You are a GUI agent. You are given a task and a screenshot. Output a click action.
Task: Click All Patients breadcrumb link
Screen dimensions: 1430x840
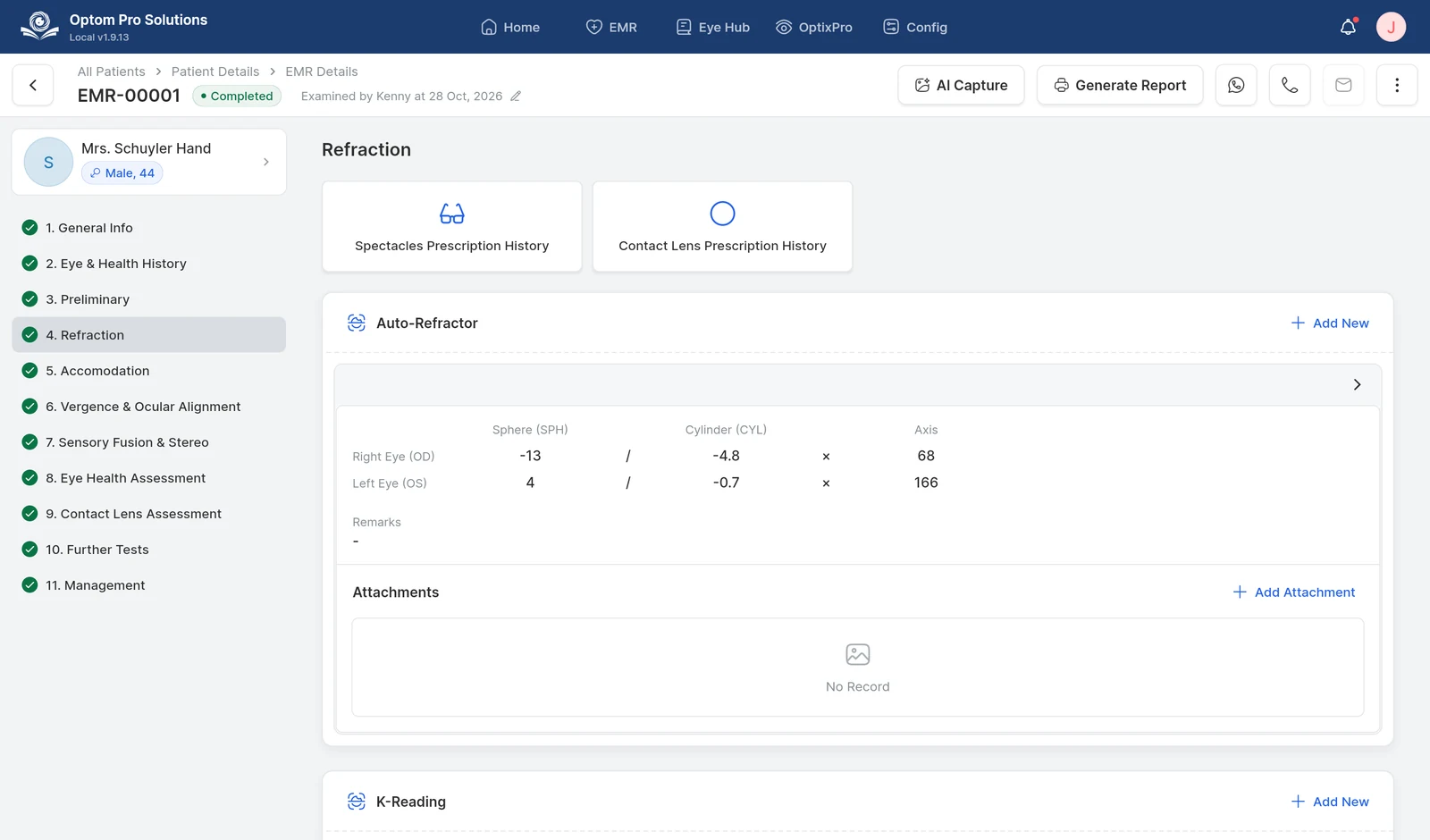tap(111, 71)
